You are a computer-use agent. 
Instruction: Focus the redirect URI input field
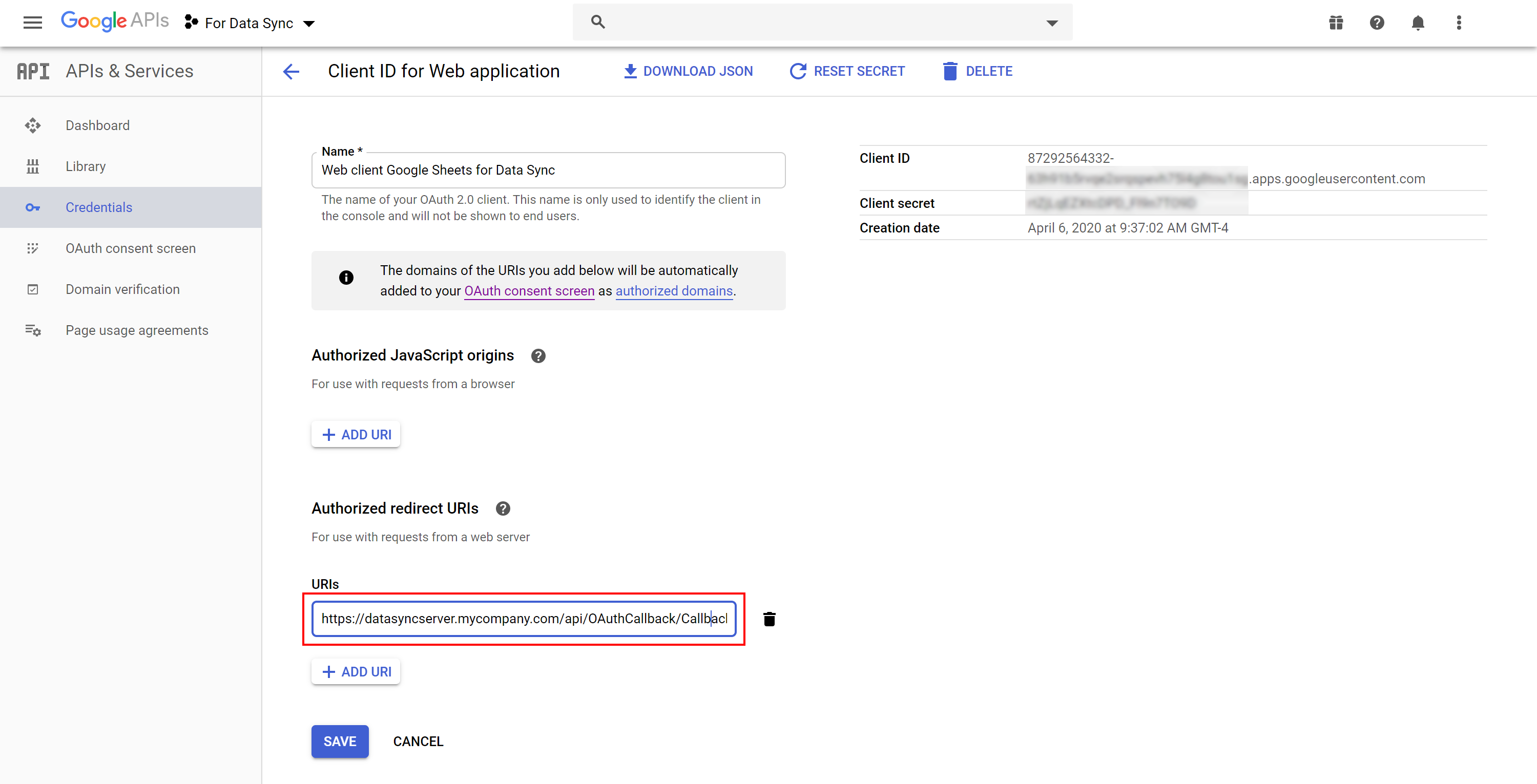524,619
